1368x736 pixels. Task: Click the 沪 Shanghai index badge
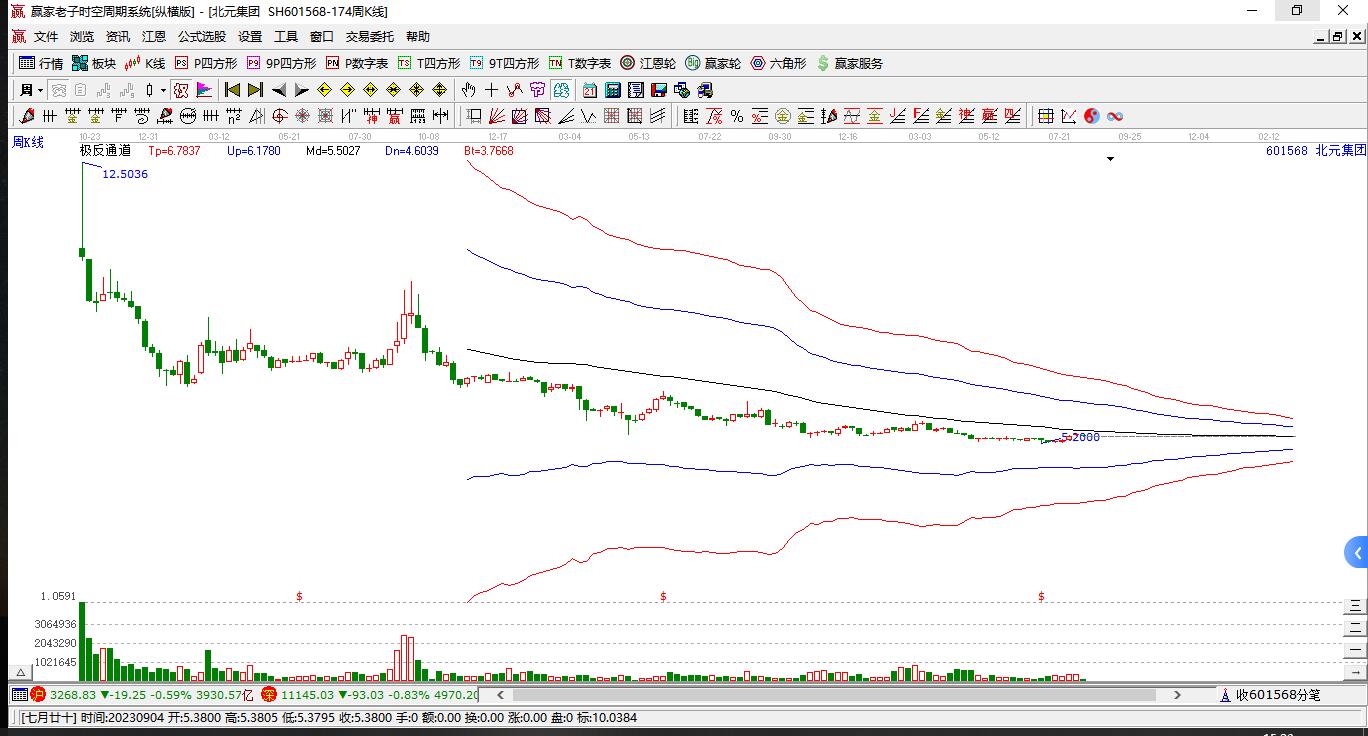click(x=38, y=695)
